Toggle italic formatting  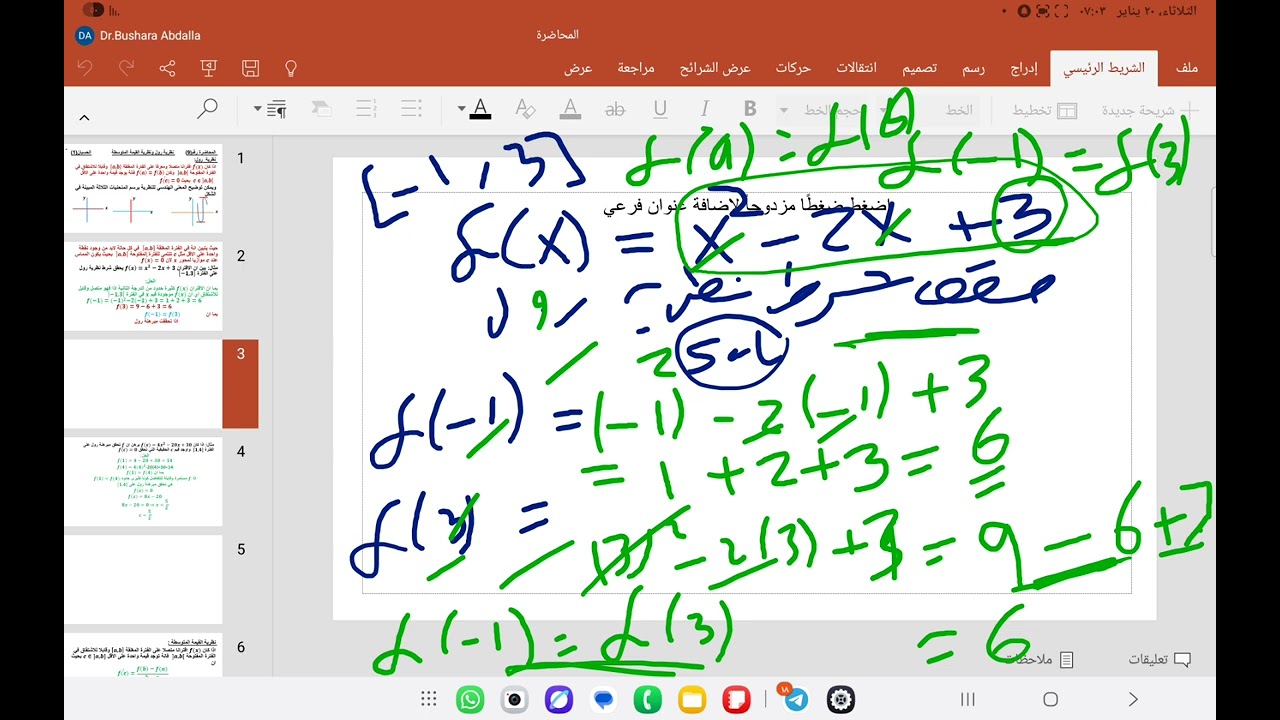(x=705, y=109)
